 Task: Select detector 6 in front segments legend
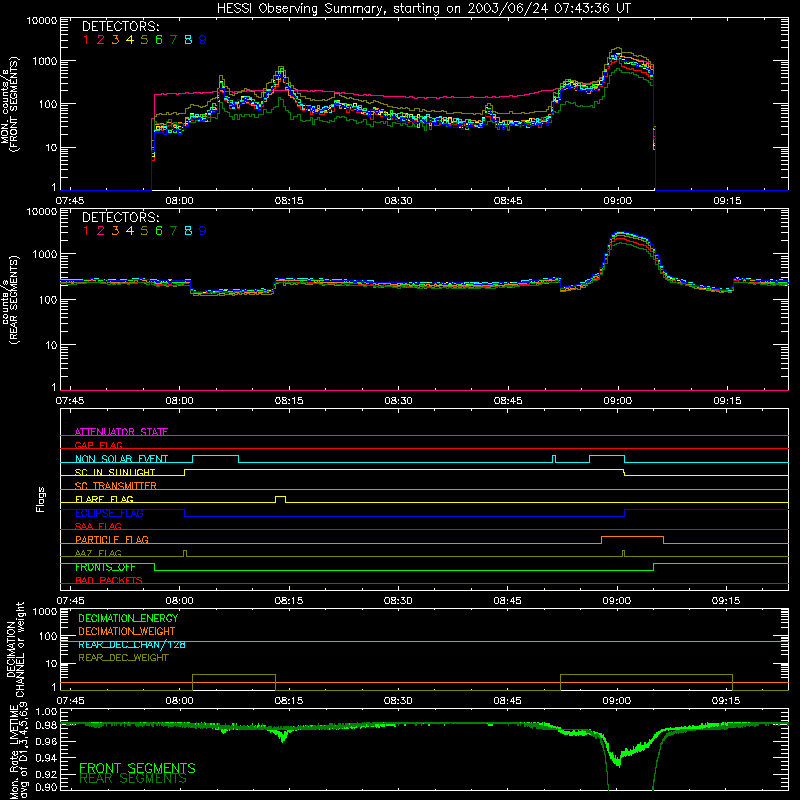coord(159,40)
